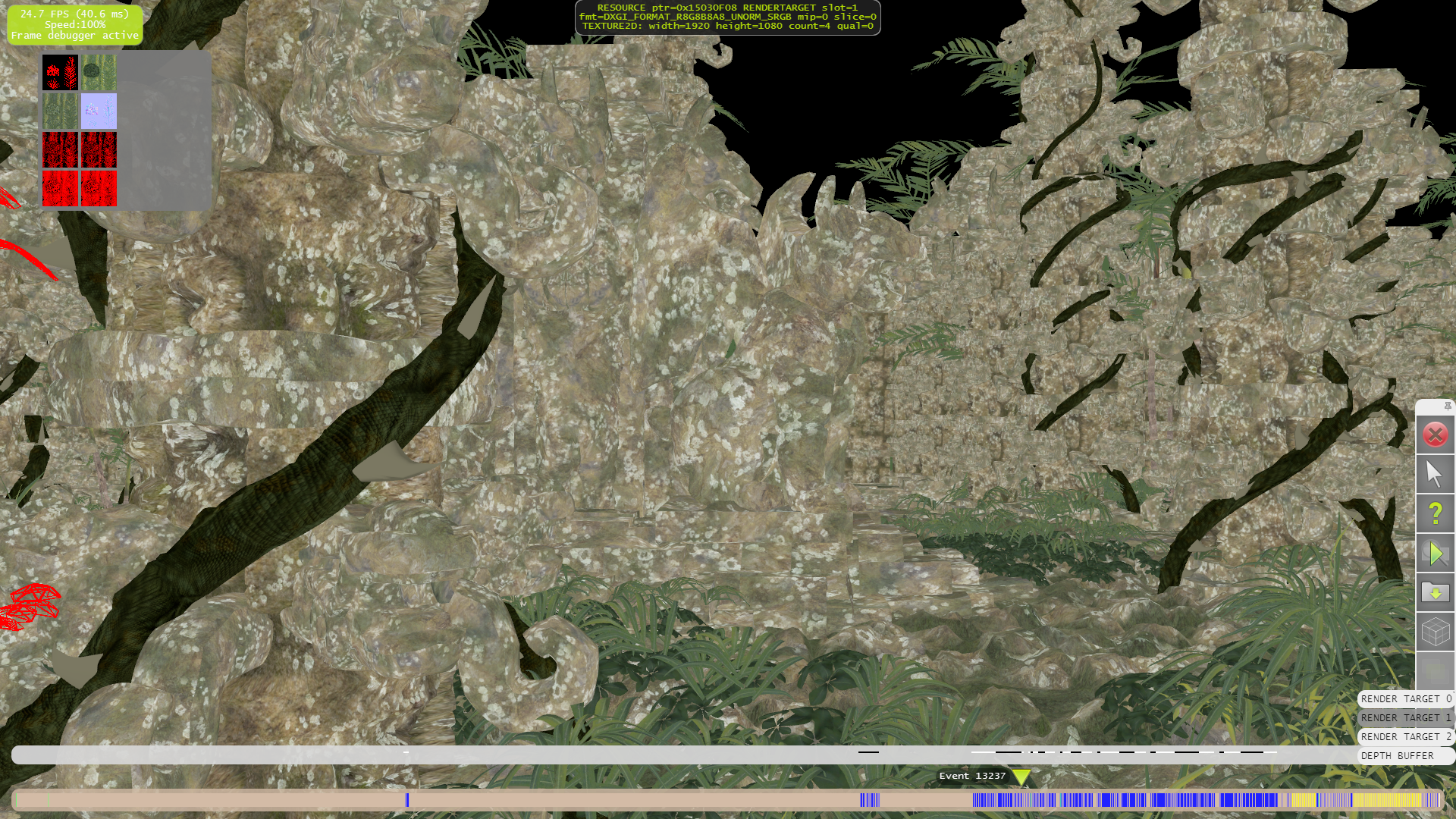
Task: Click the Event 13237 yellow triangle marker
Action: 1021,777
